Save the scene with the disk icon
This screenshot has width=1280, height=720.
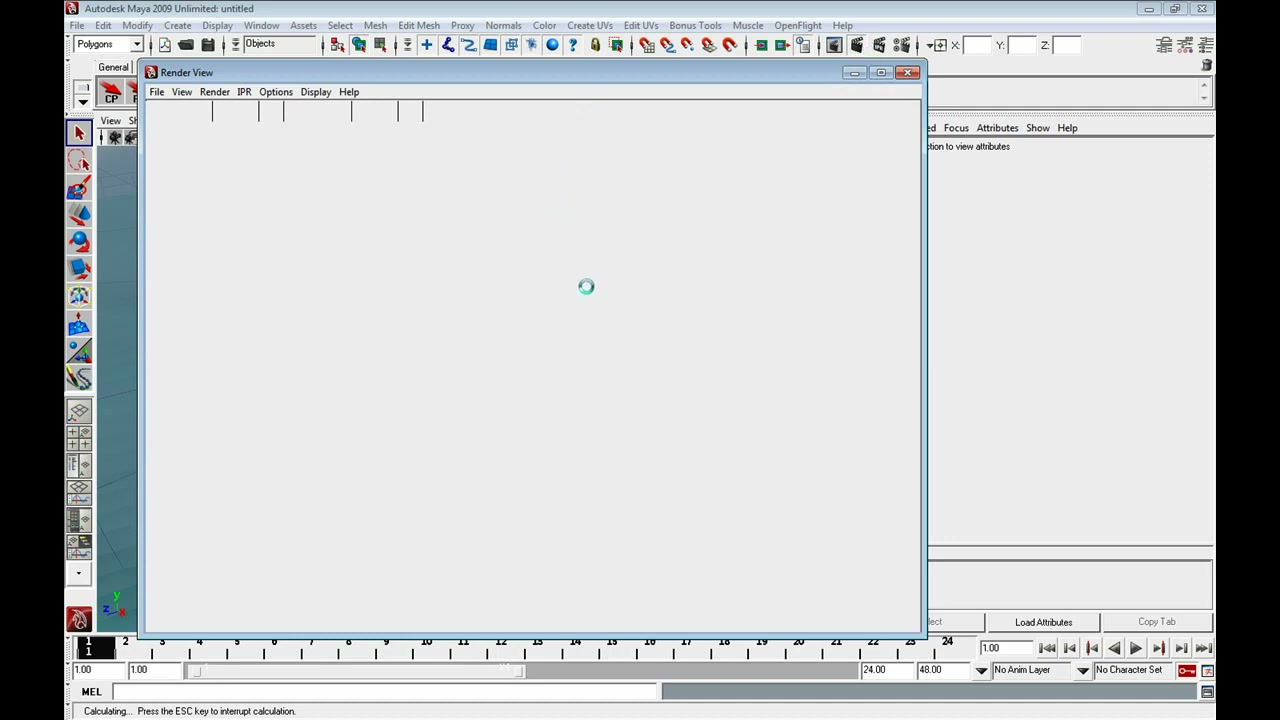[208, 45]
